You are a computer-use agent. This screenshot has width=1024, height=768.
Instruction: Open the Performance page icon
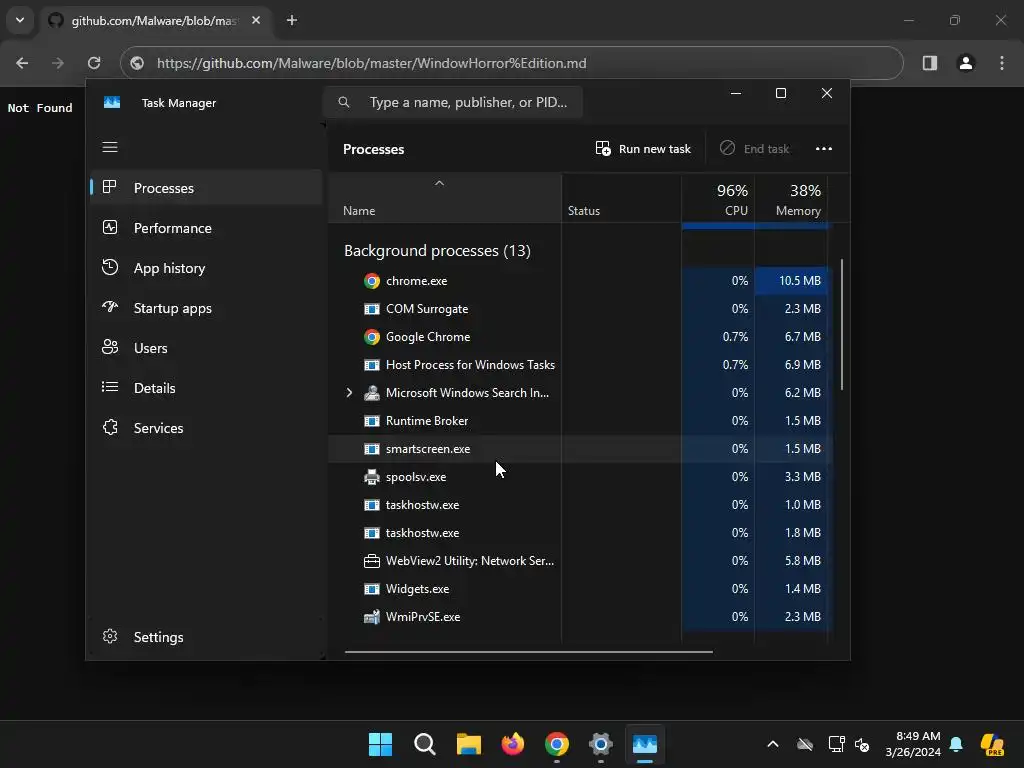coord(110,227)
